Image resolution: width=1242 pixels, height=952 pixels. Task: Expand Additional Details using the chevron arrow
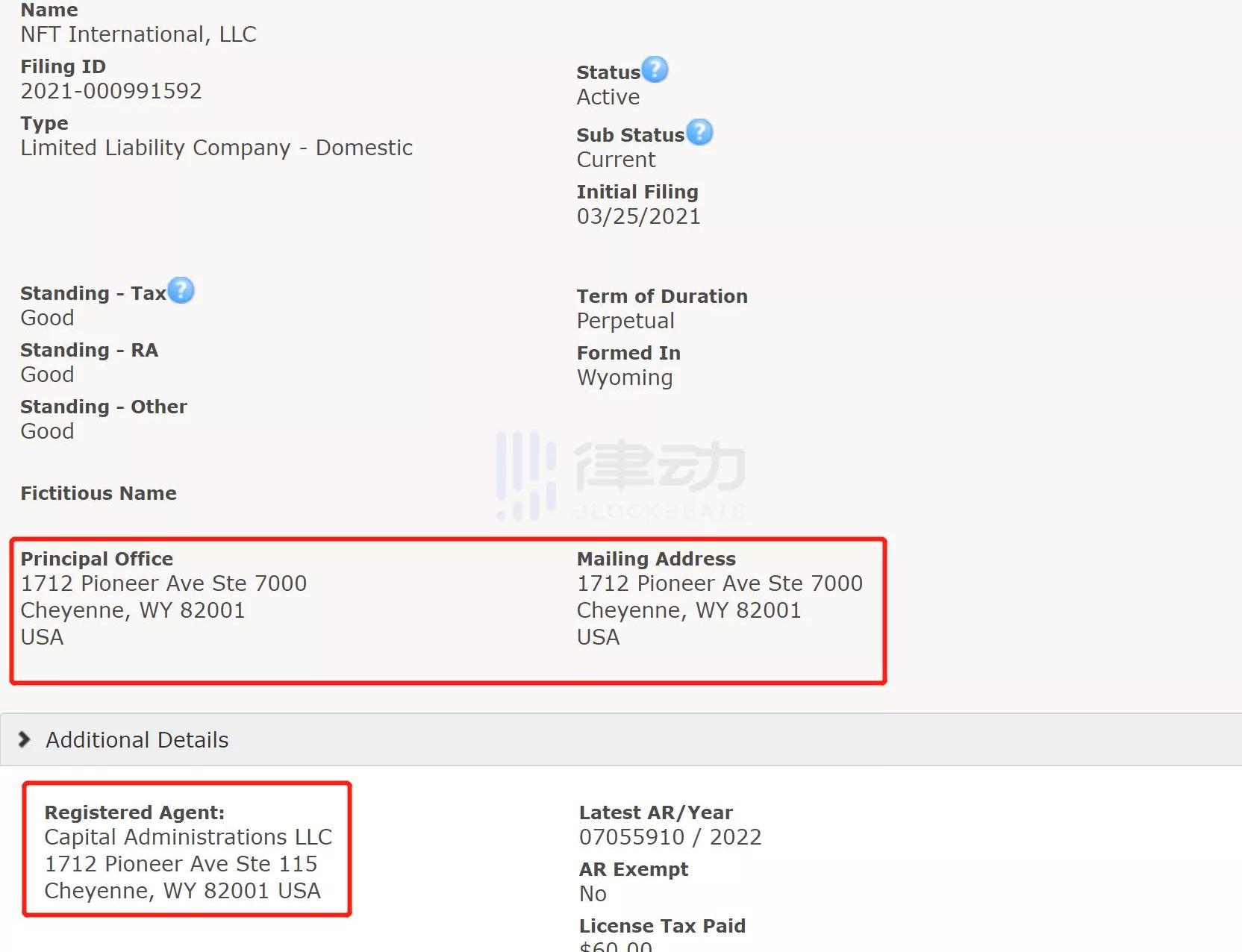(25, 739)
